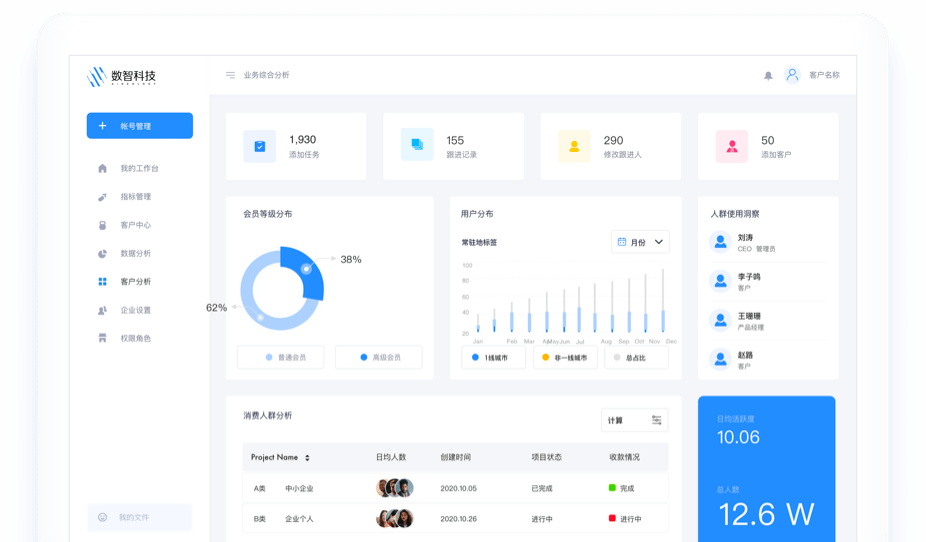
Task: Click the people icon beside 企业设置
Action: (x=102, y=310)
